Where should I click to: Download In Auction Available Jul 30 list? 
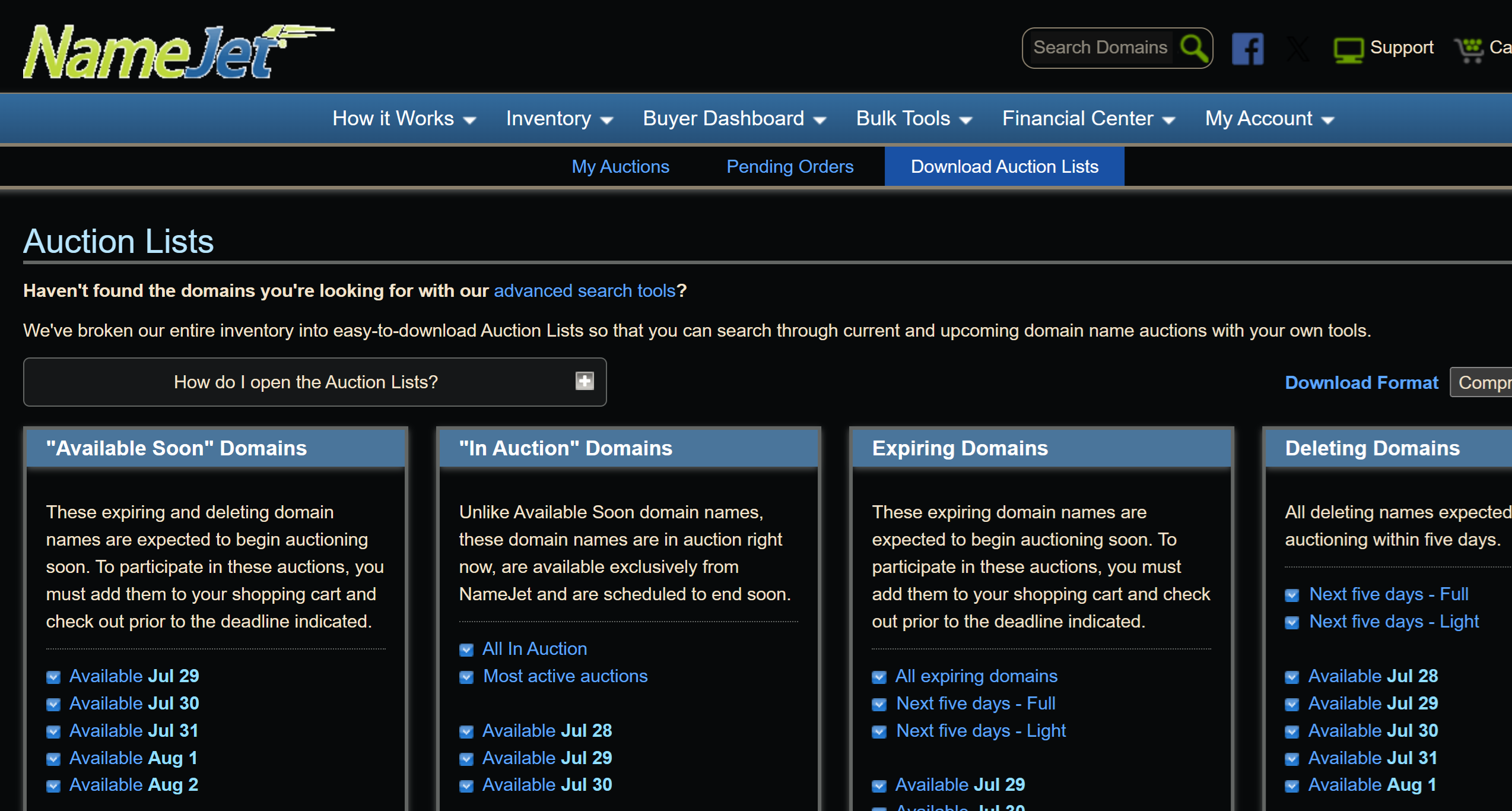click(547, 785)
